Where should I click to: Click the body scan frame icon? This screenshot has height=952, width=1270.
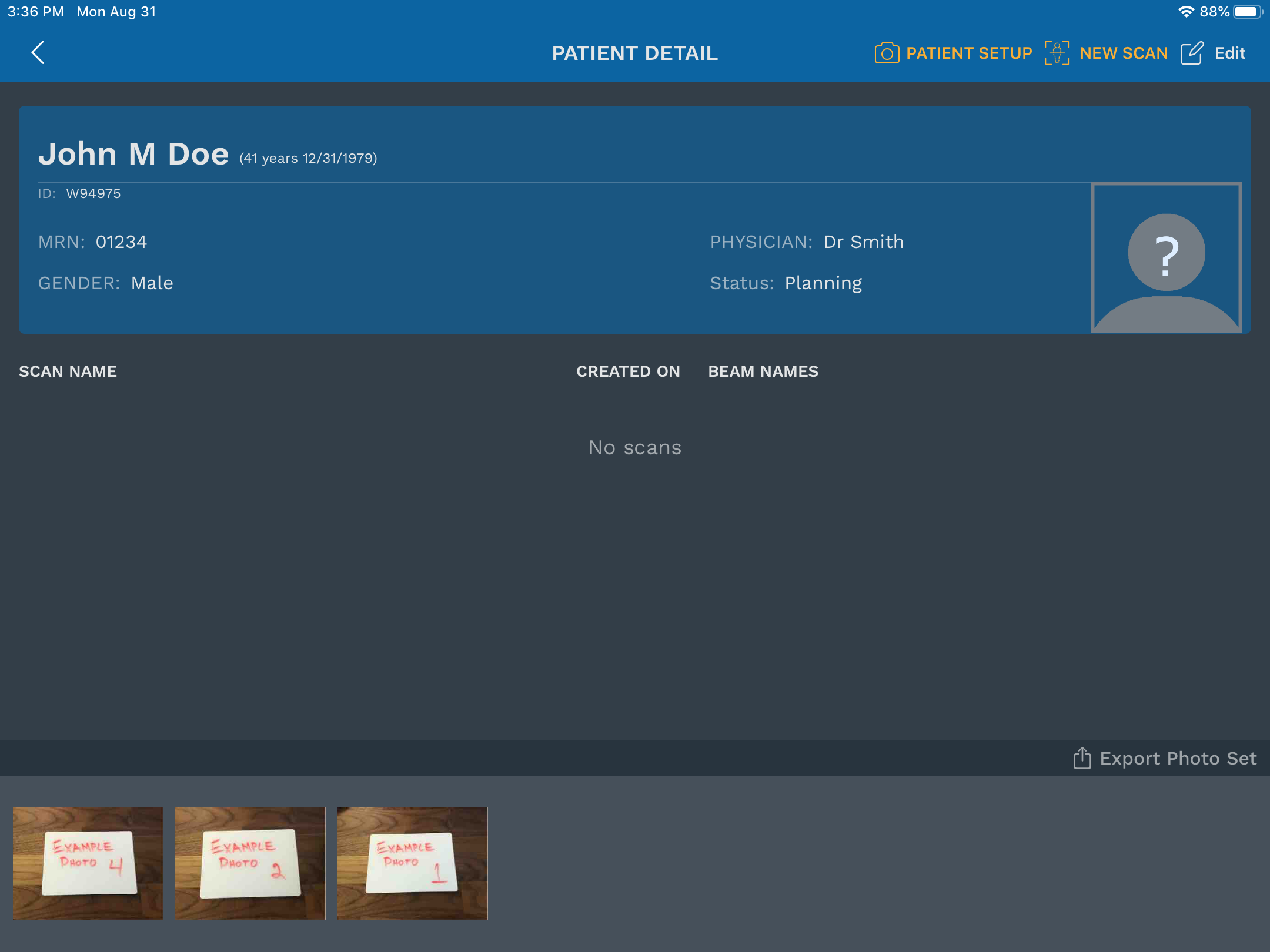pyautogui.click(x=1057, y=53)
